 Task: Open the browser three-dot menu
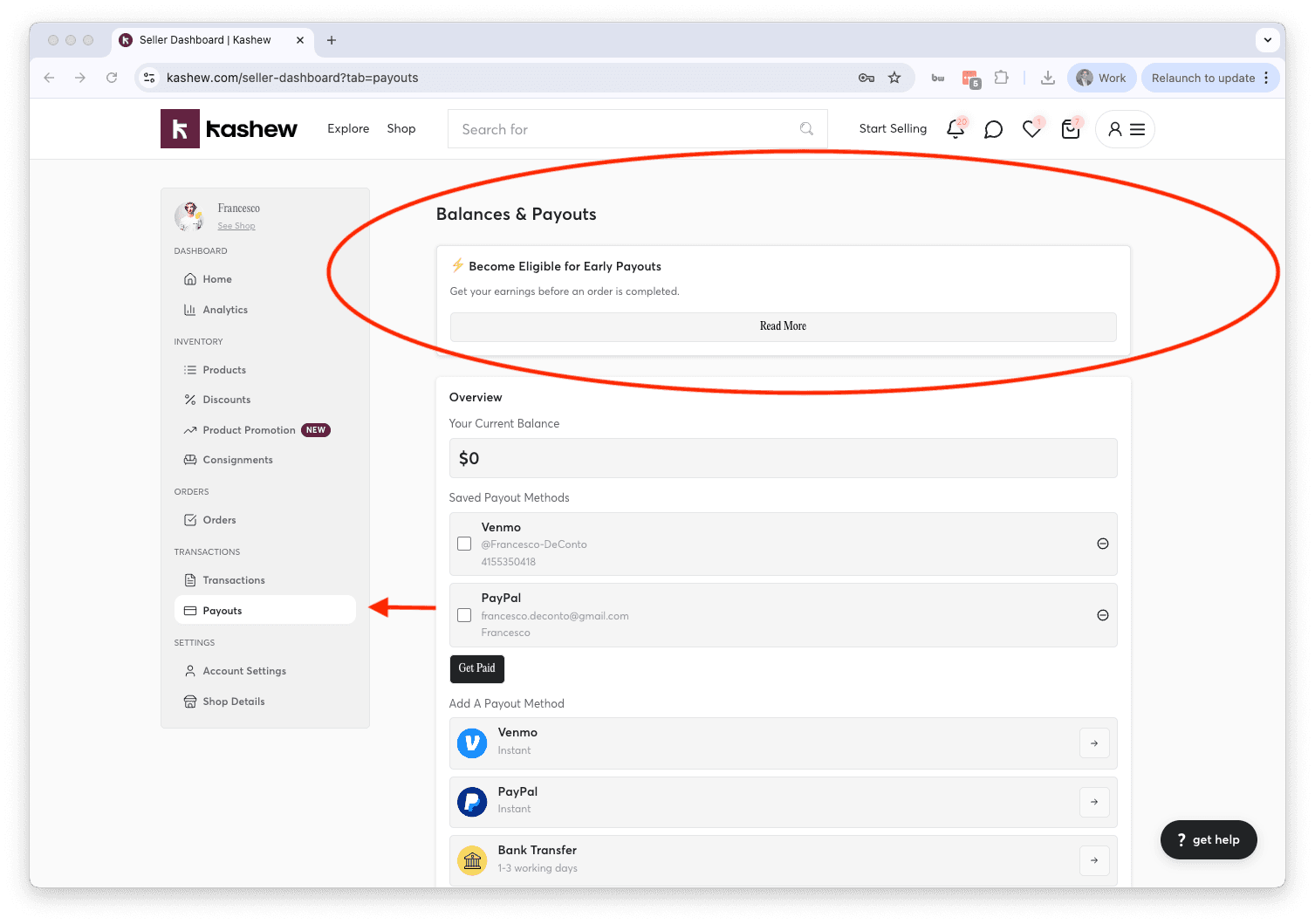1266,78
